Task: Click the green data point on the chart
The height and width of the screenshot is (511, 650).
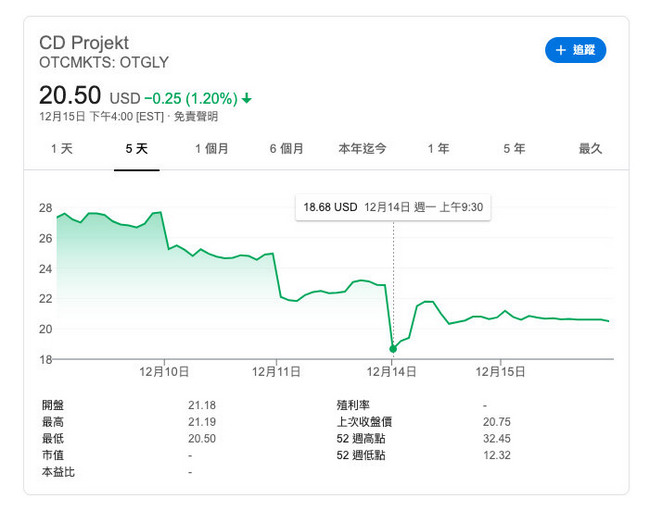Action: tap(393, 349)
